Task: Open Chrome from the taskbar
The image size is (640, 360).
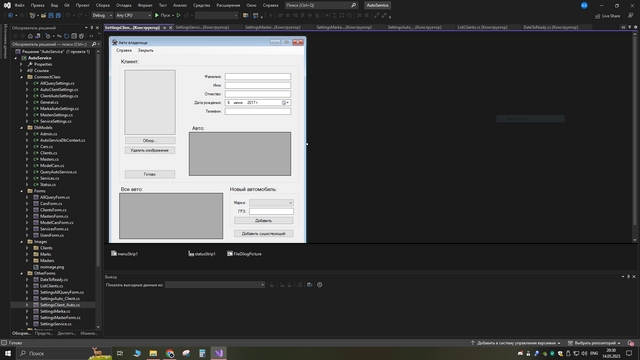Action: 170,353
